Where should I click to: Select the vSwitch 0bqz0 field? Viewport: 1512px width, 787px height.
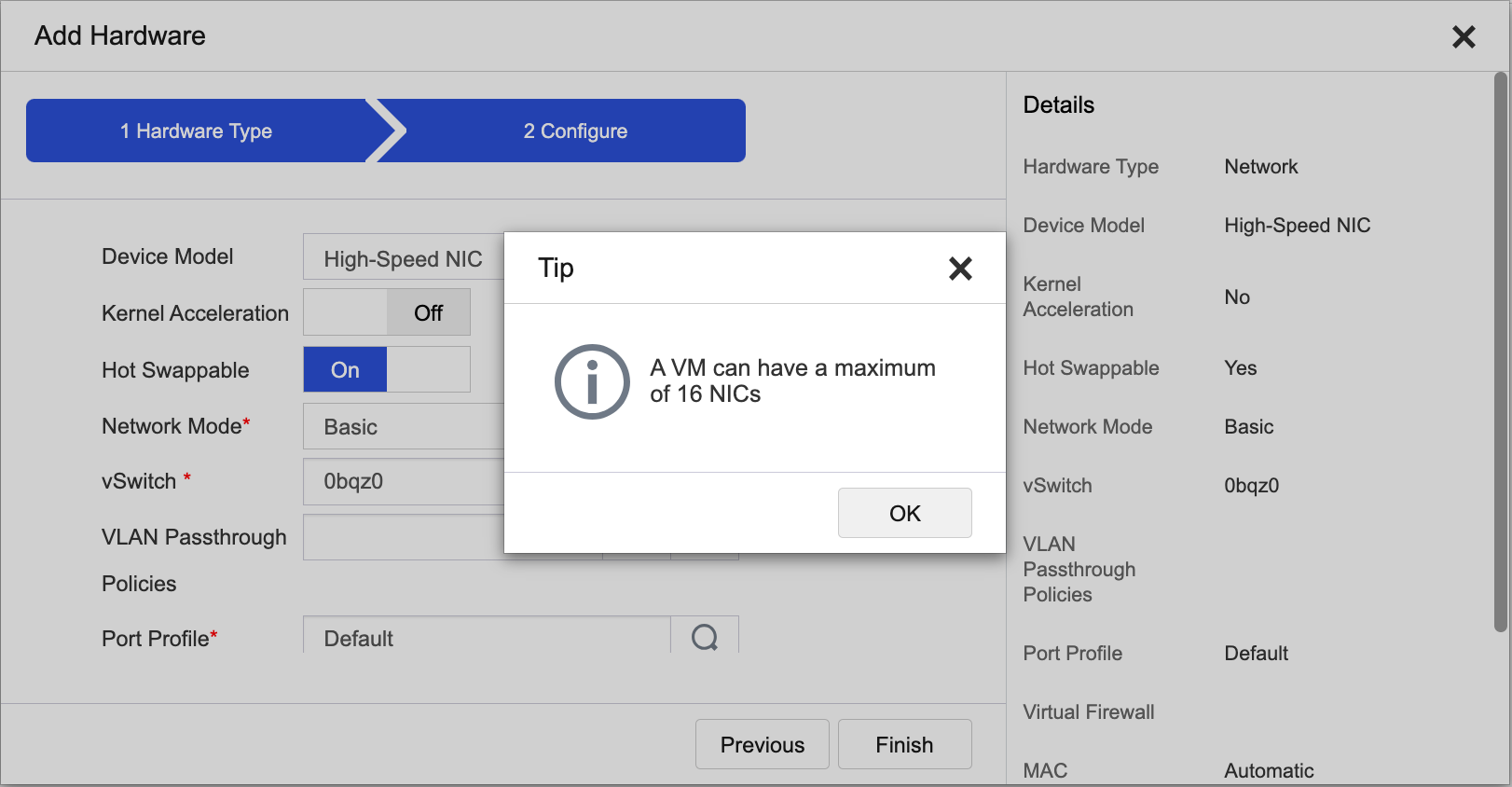(x=403, y=482)
